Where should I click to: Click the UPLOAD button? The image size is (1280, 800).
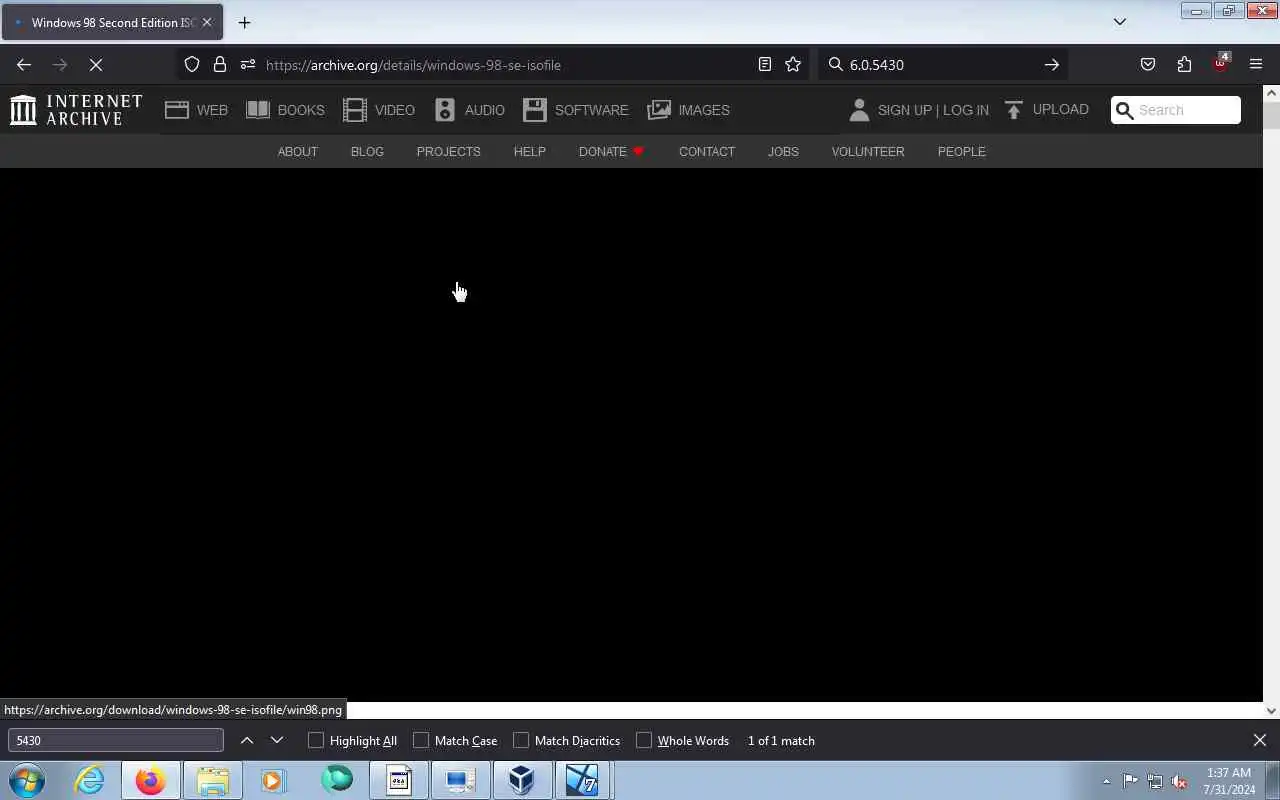[1046, 110]
